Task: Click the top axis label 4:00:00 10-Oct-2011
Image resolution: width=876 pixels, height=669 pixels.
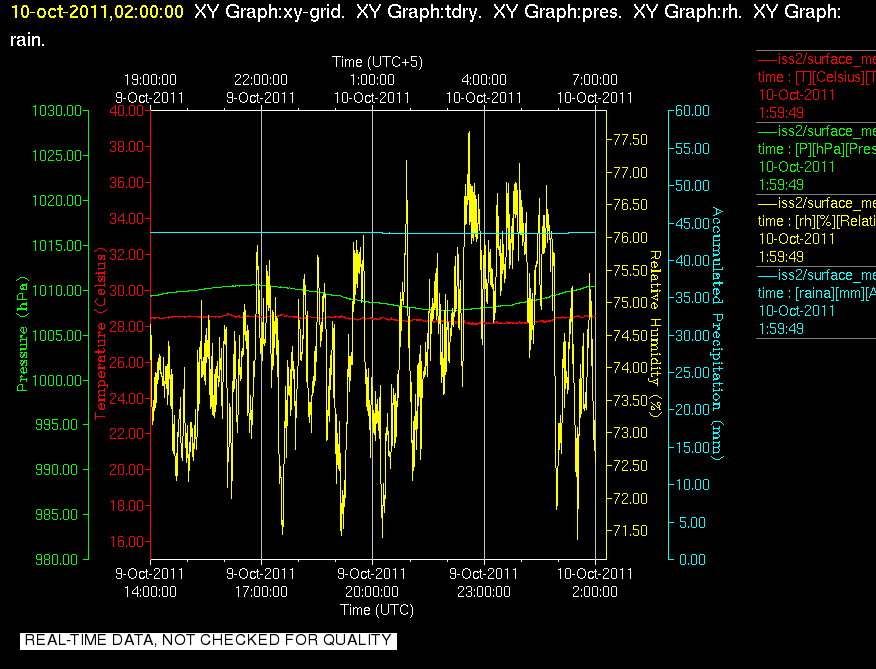Action: pyautogui.click(x=484, y=89)
